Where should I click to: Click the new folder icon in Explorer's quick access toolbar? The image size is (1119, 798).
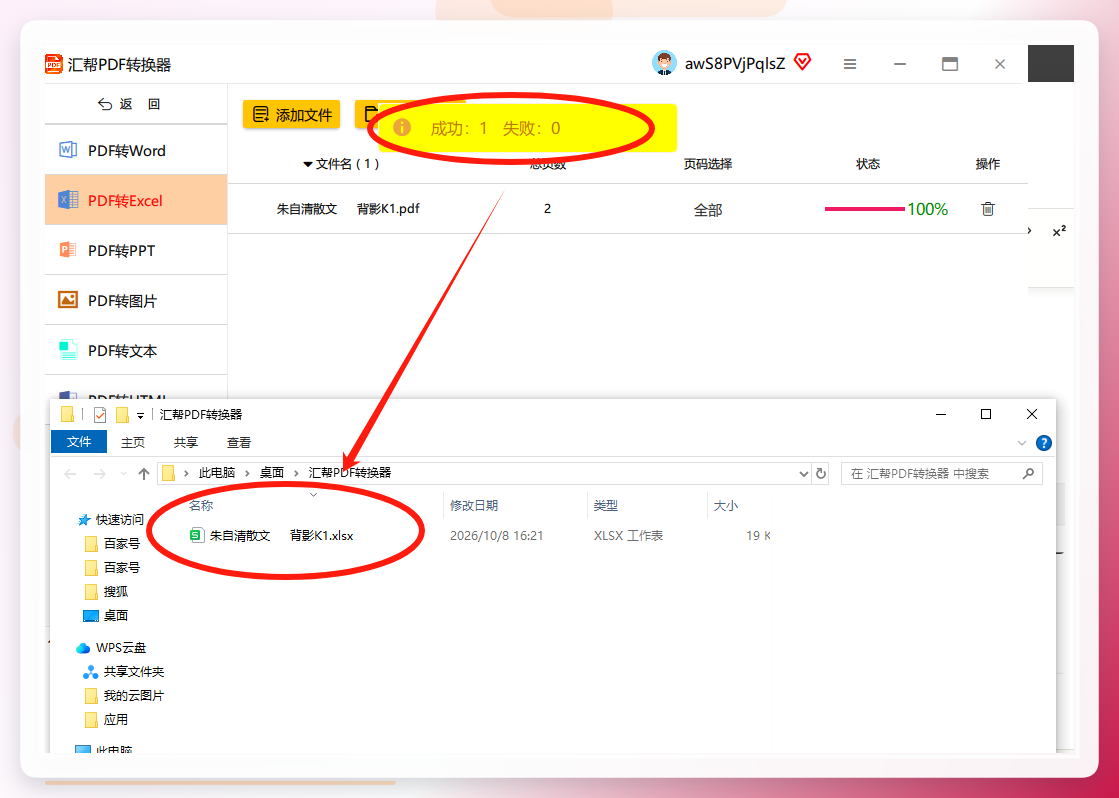(122, 415)
